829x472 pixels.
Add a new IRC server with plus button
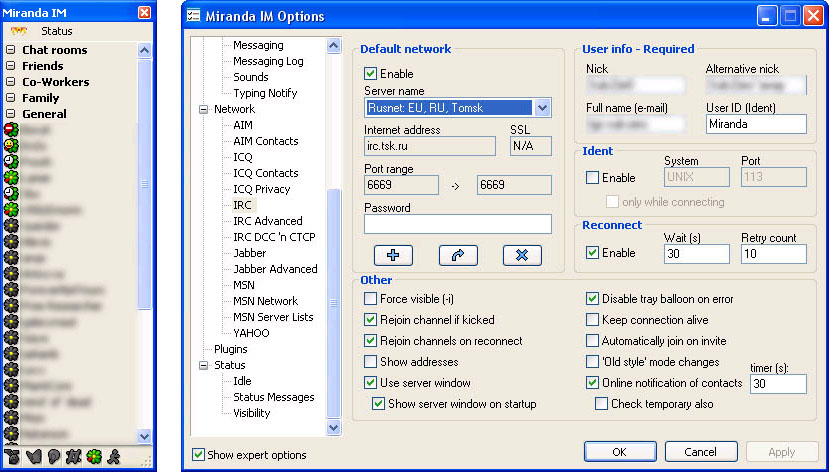pos(393,255)
